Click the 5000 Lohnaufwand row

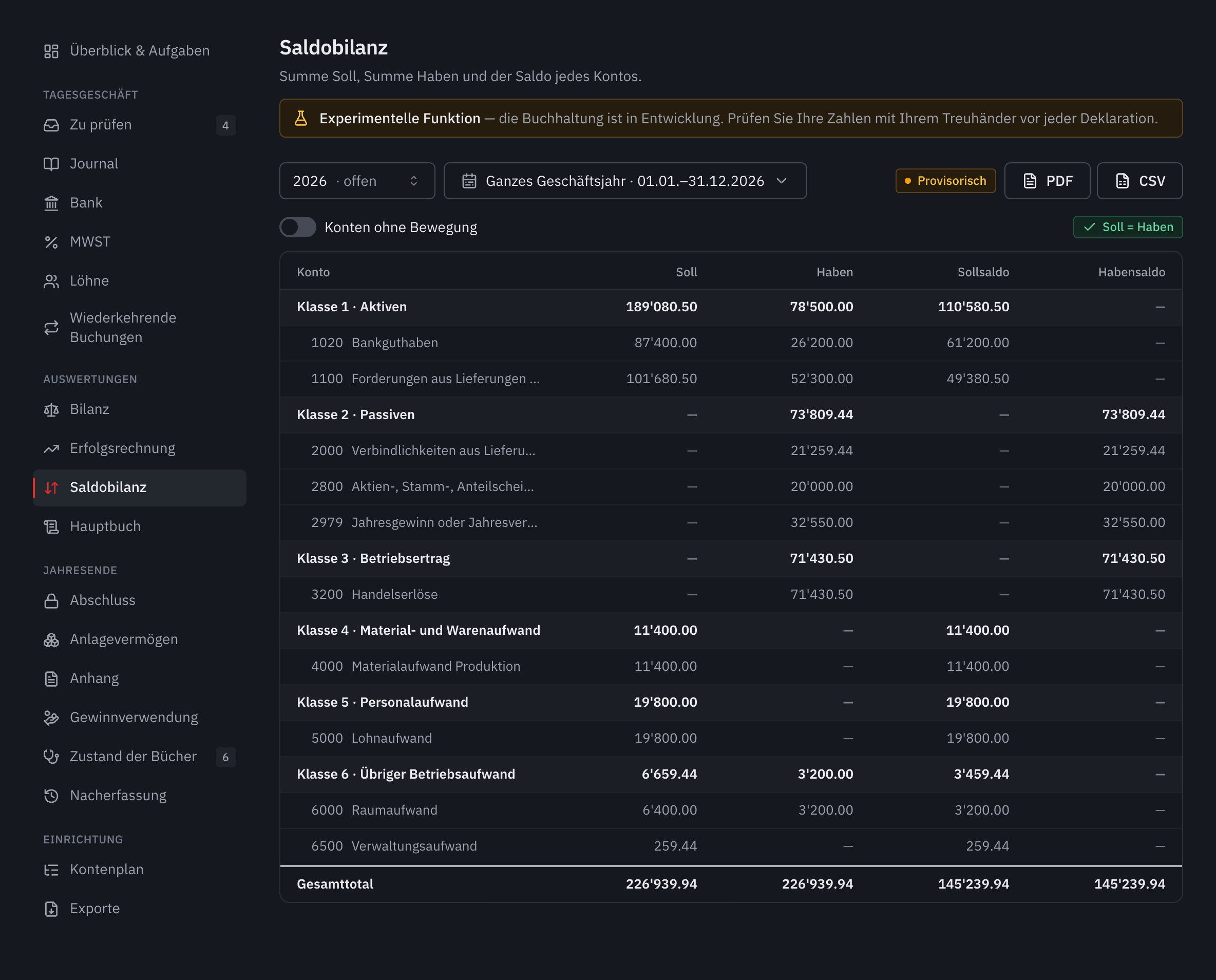[x=731, y=739]
